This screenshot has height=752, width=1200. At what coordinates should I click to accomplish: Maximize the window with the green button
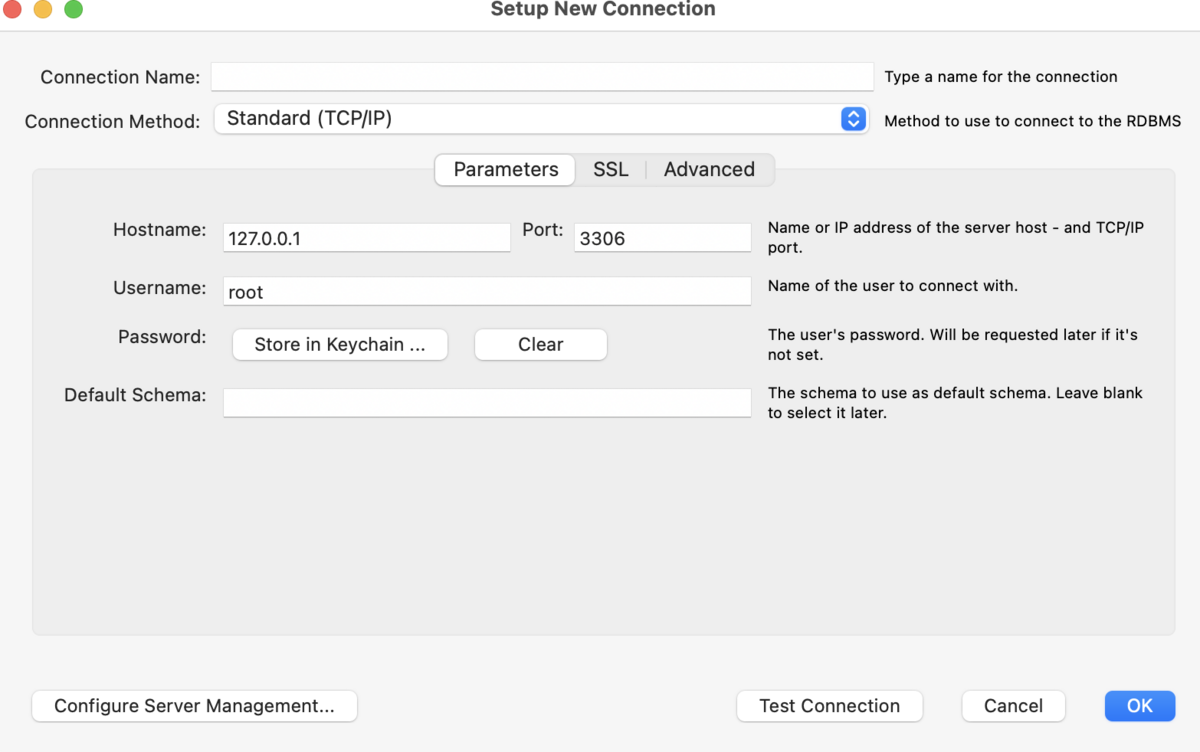point(73,10)
